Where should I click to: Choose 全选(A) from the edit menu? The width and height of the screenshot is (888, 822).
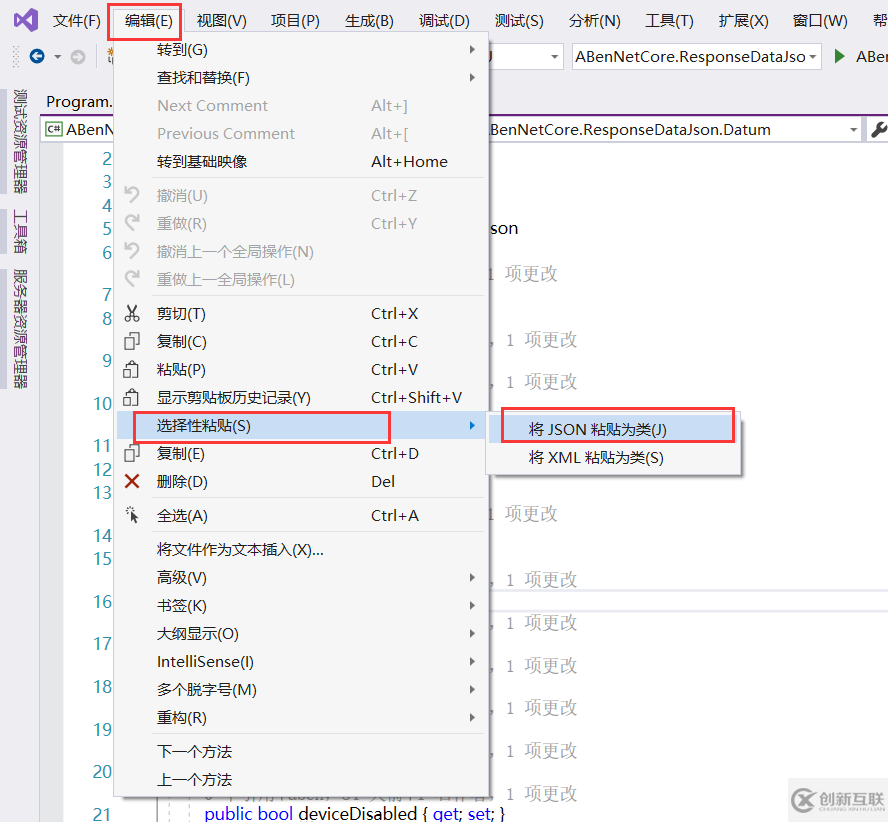(301, 515)
